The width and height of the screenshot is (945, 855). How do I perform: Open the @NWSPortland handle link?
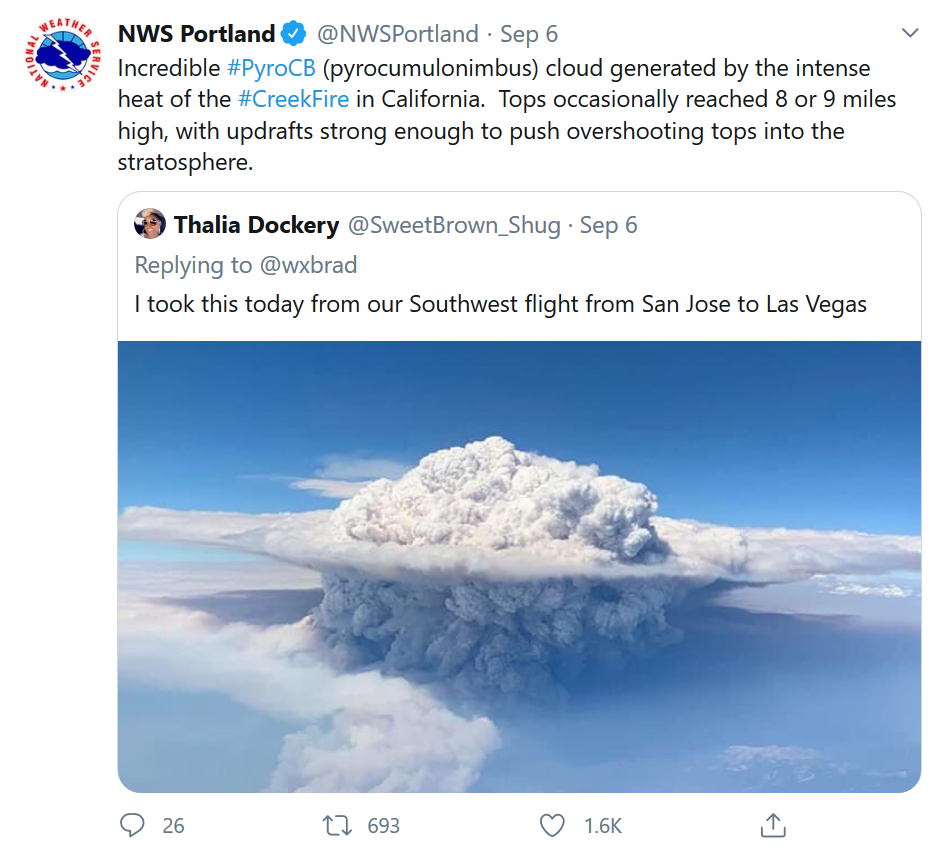click(x=397, y=34)
